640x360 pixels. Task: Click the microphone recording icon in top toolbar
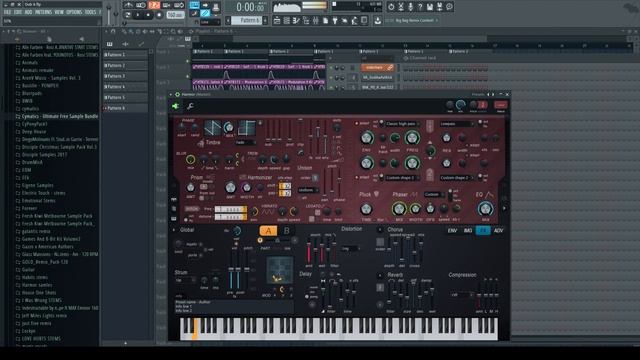click(x=411, y=7)
